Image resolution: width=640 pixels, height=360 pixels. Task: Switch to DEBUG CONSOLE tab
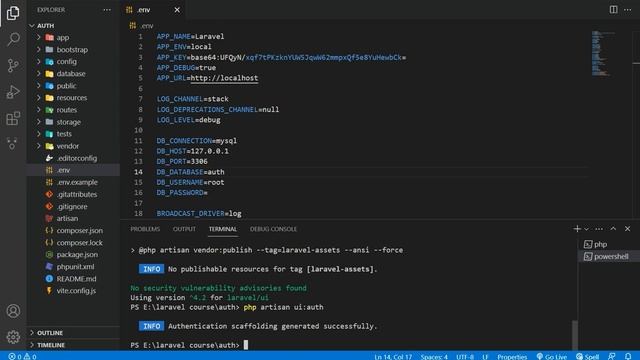click(x=273, y=229)
